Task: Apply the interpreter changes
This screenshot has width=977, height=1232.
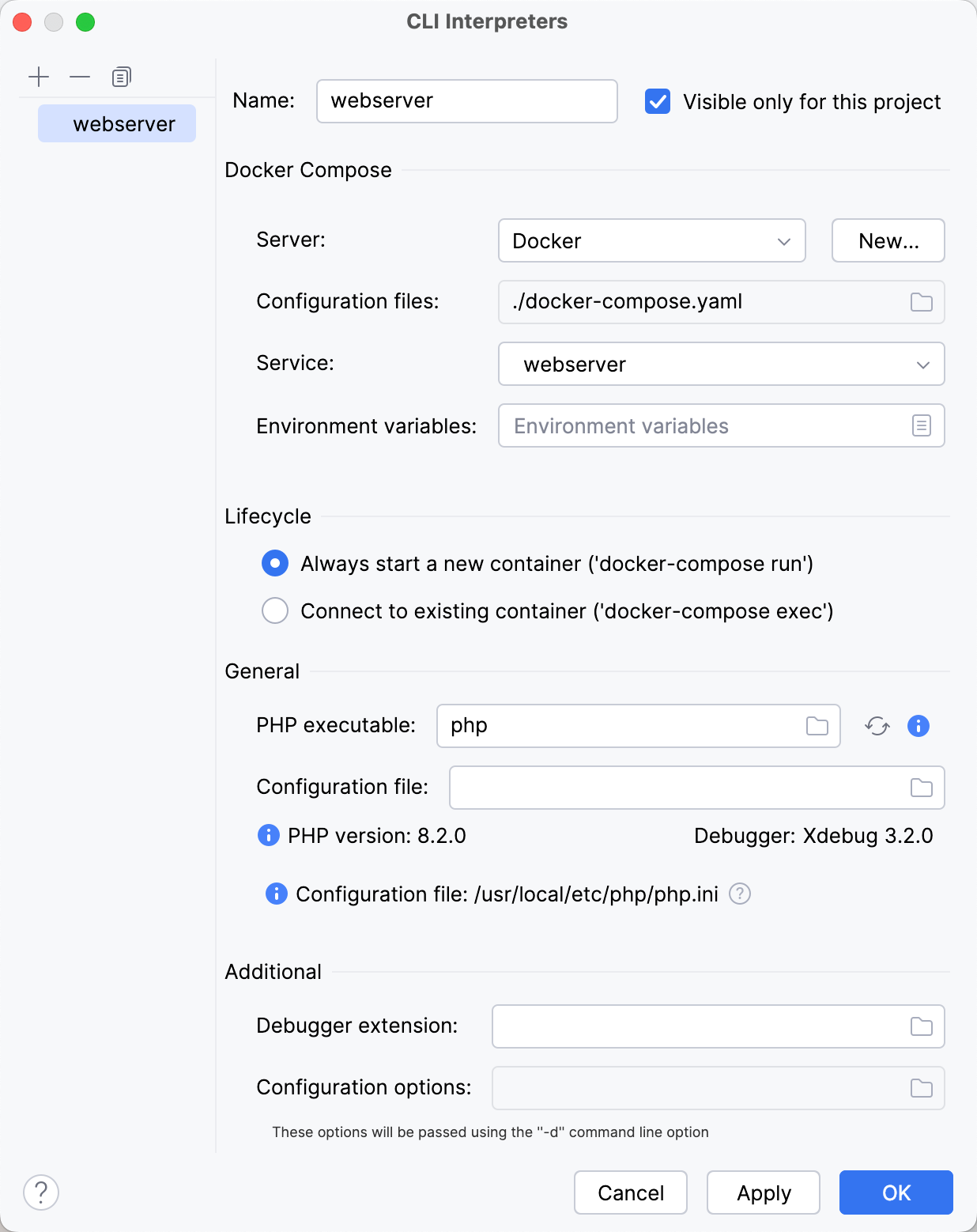Action: (x=763, y=1192)
